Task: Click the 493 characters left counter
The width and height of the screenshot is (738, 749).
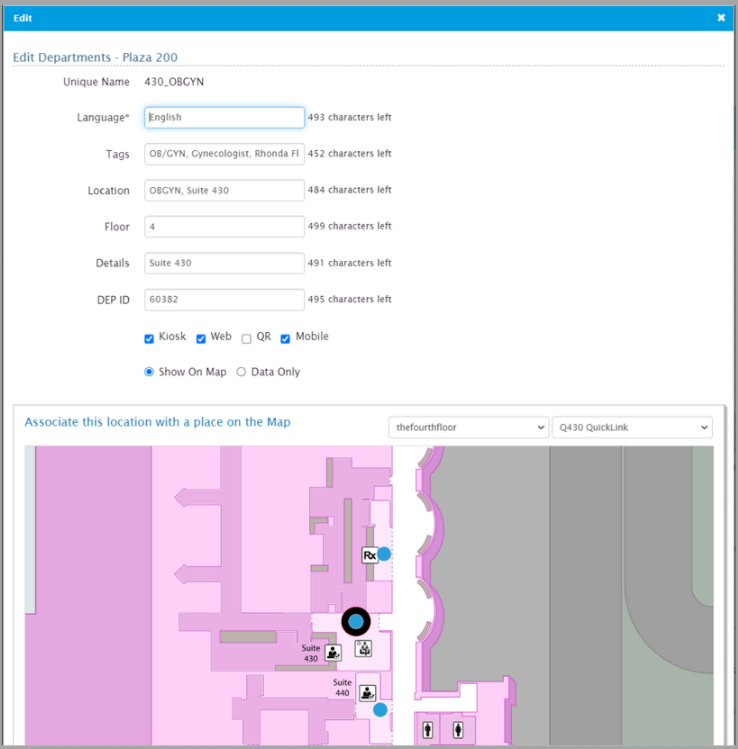Action: coord(350,117)
